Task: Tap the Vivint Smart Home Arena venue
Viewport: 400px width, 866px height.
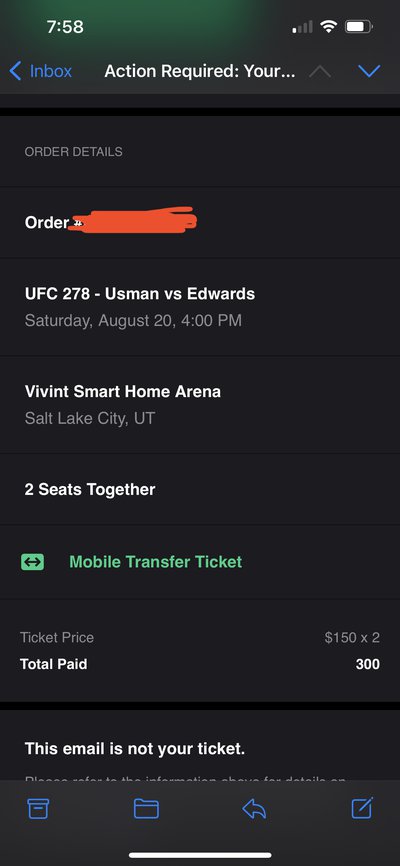Action: 123,392
